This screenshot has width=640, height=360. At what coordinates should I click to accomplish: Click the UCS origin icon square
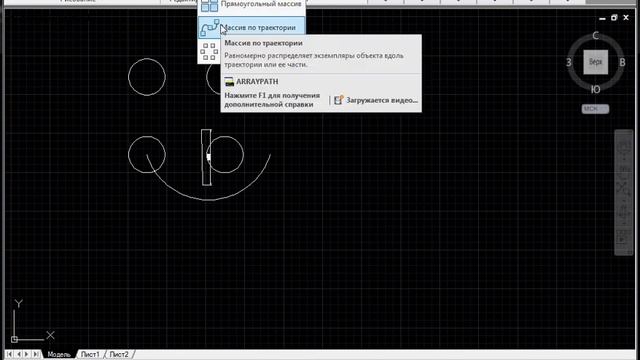pos(14,339)
